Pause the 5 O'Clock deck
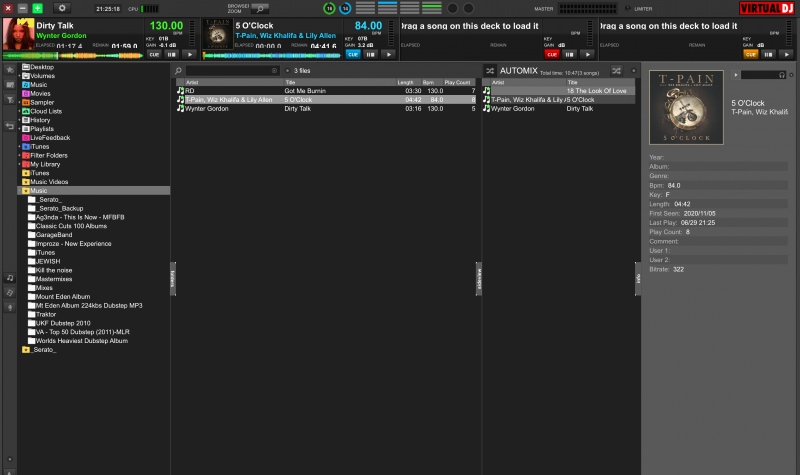800x475 pixels. coord(370,54)
